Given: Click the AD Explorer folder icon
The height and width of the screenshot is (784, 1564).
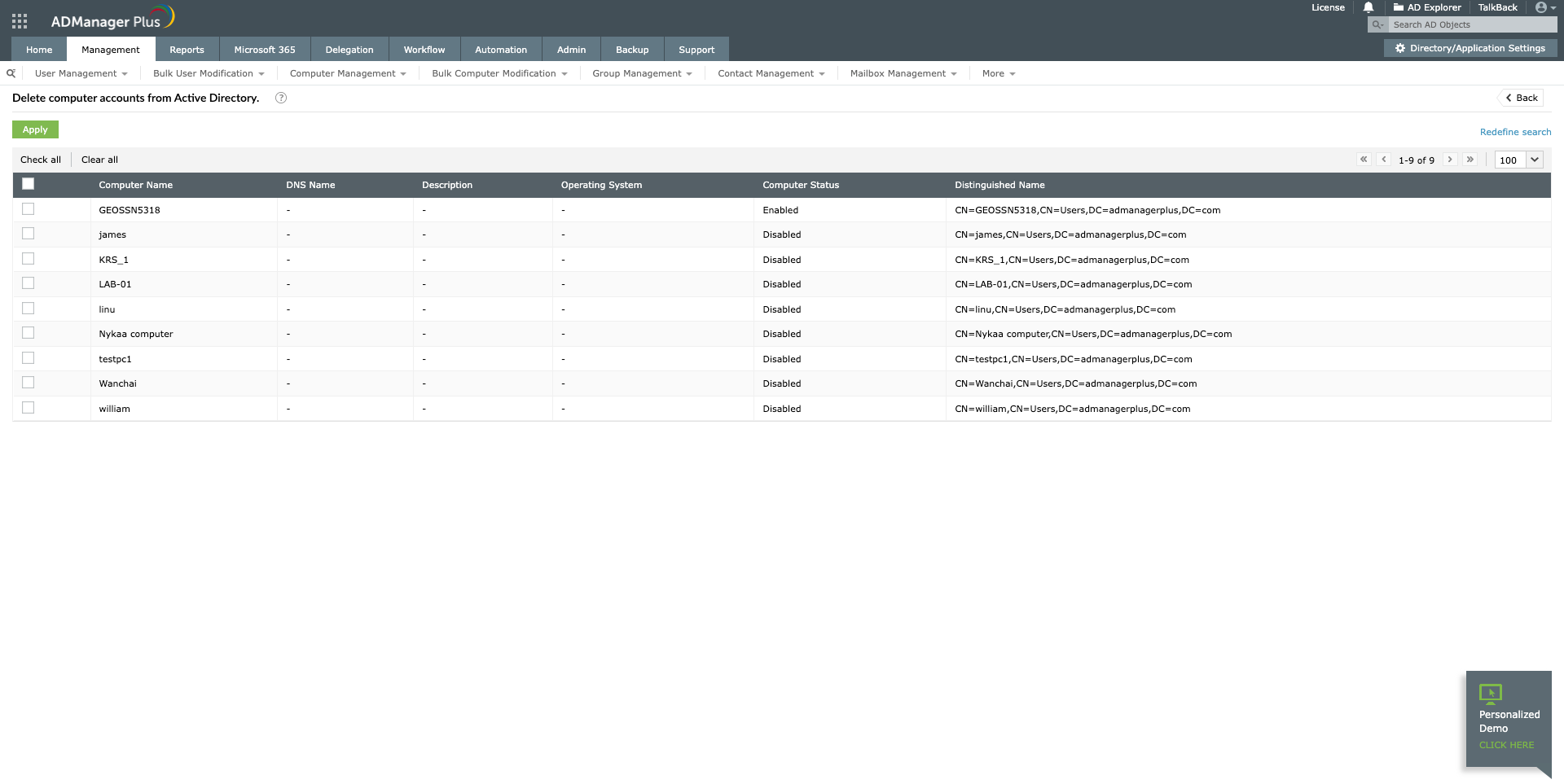Looking at the screenshot, I should click(x=1399, y=7).
